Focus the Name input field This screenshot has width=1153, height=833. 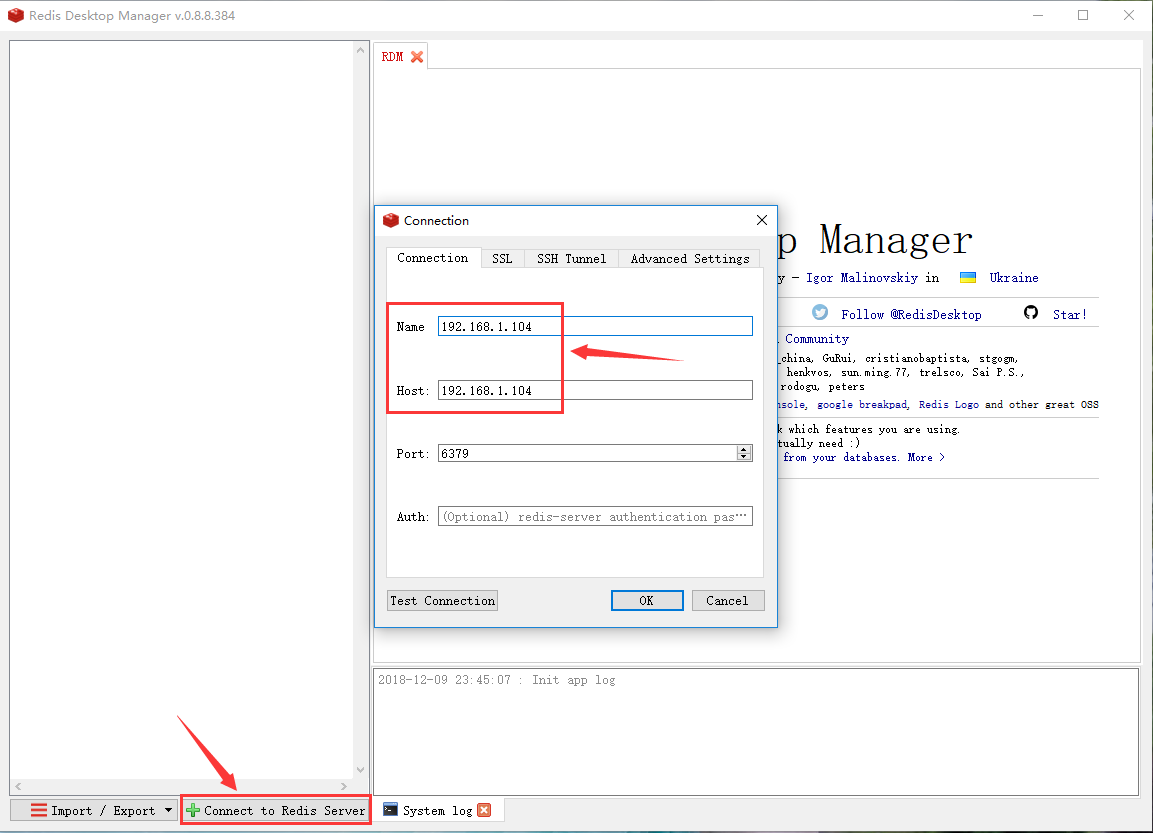click(595, 326)
